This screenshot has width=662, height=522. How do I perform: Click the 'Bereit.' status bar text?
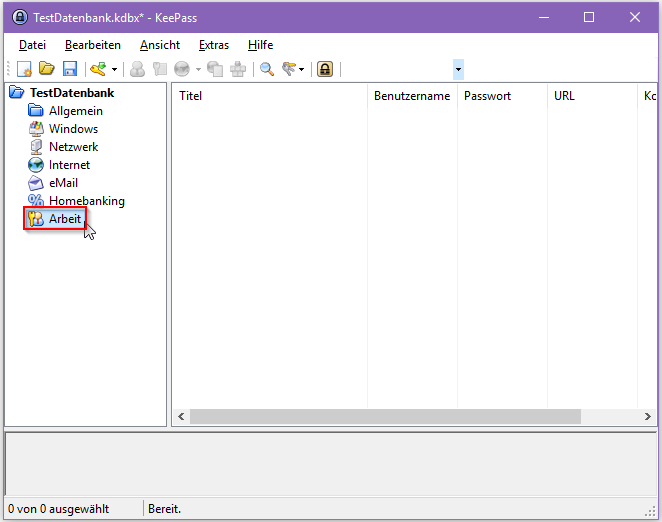coord(164,509)
